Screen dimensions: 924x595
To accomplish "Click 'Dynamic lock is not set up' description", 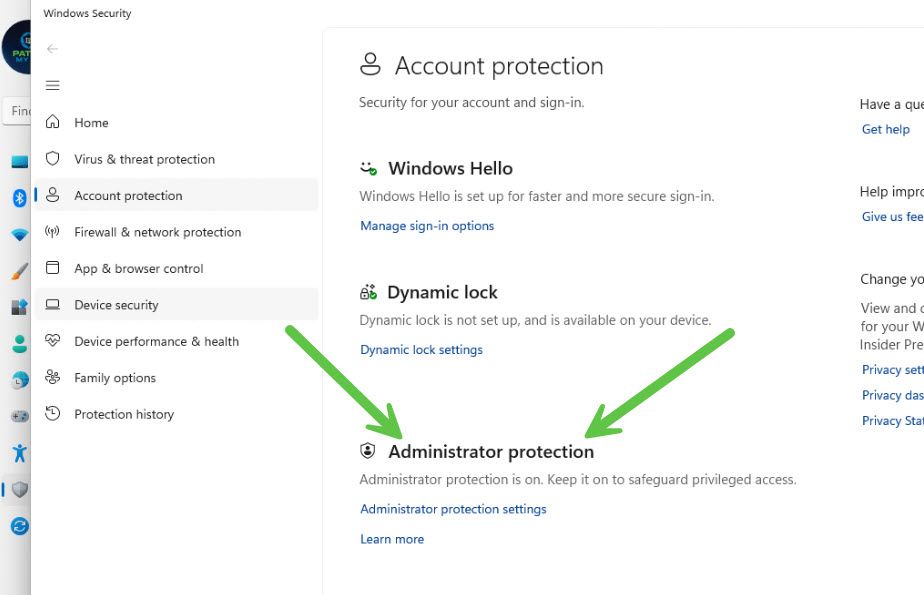I will click(535, 320).
